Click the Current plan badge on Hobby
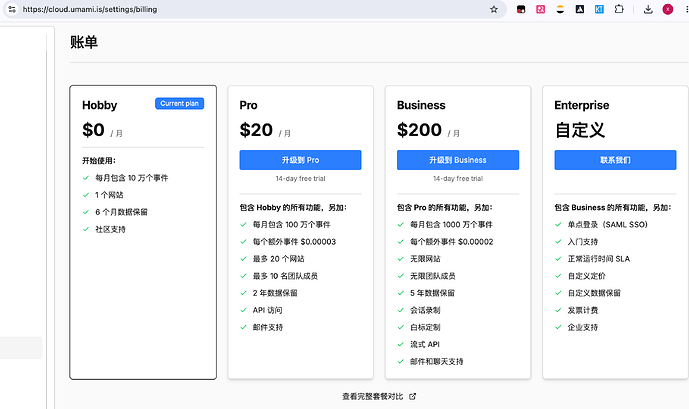The height and width of the screenshot is (409, 689). (x=179, y=103)
